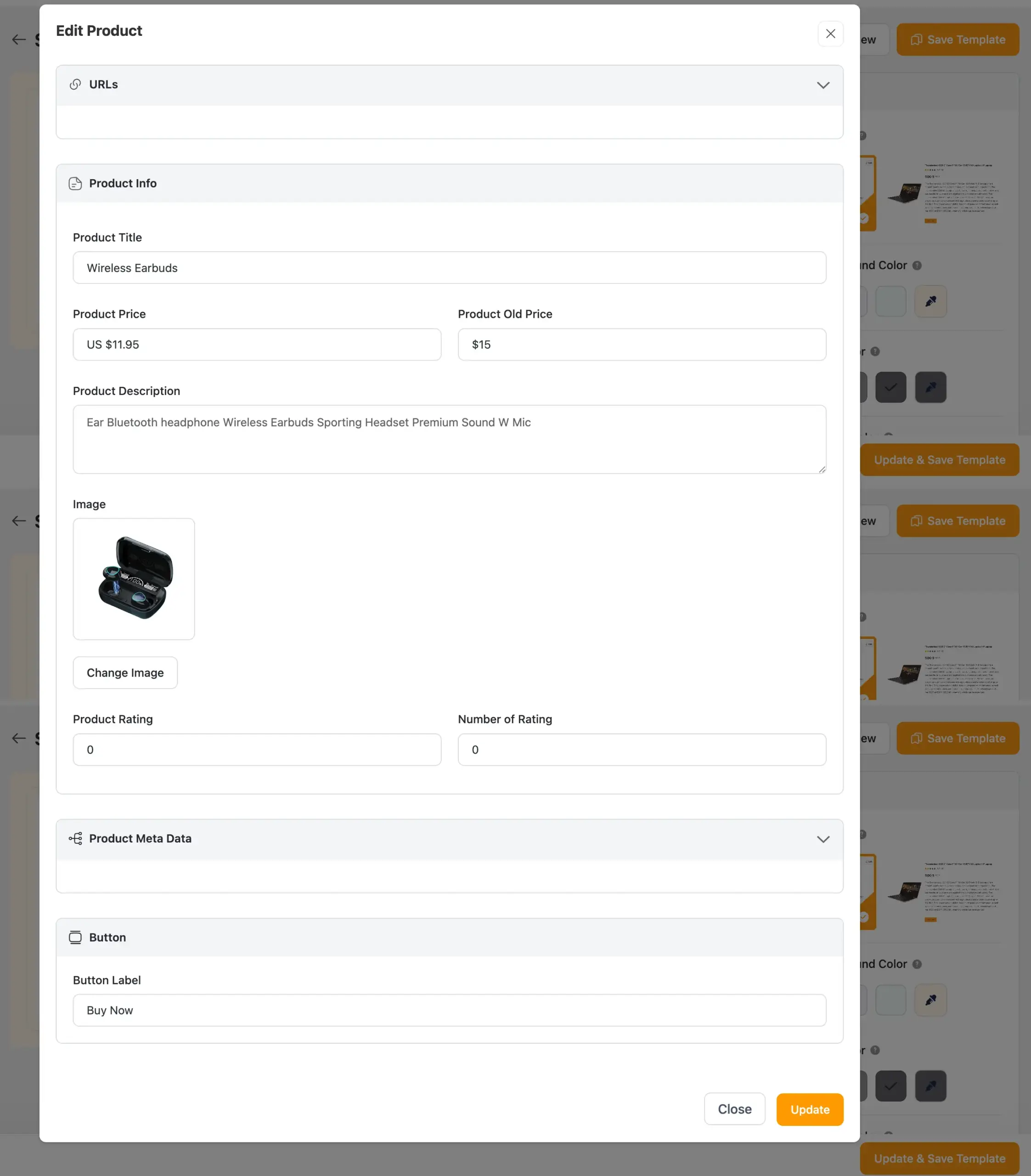The width and height of the screenshot is (1031, 1176).
Task: Open the eyedropper for custom background color
Action: tap(930, 301)
